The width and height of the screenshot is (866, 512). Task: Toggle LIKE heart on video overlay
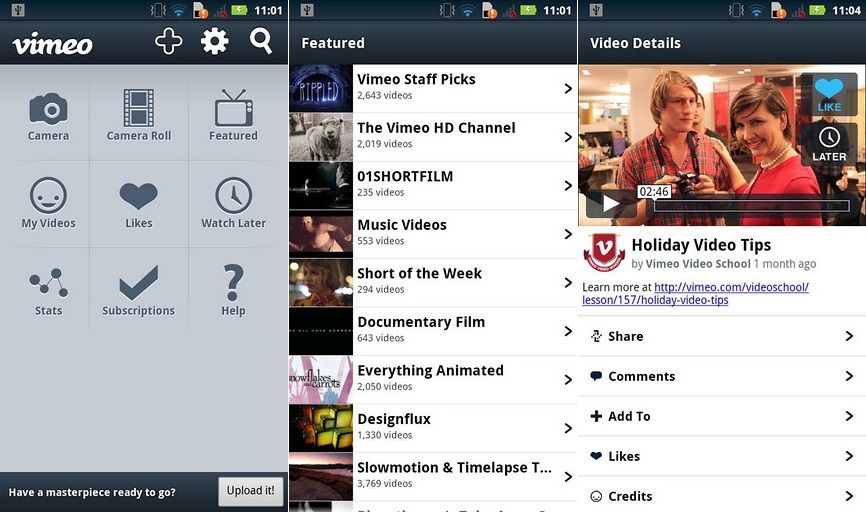pos(829,94)
